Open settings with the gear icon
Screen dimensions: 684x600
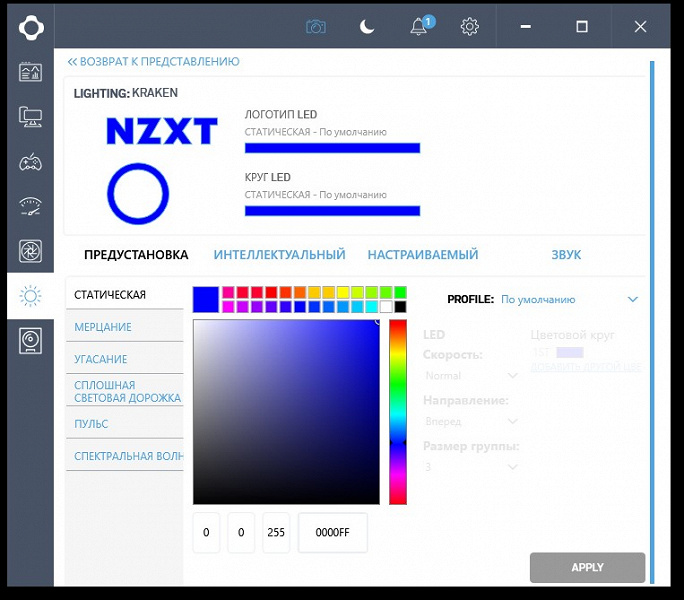tap(469, 27)
